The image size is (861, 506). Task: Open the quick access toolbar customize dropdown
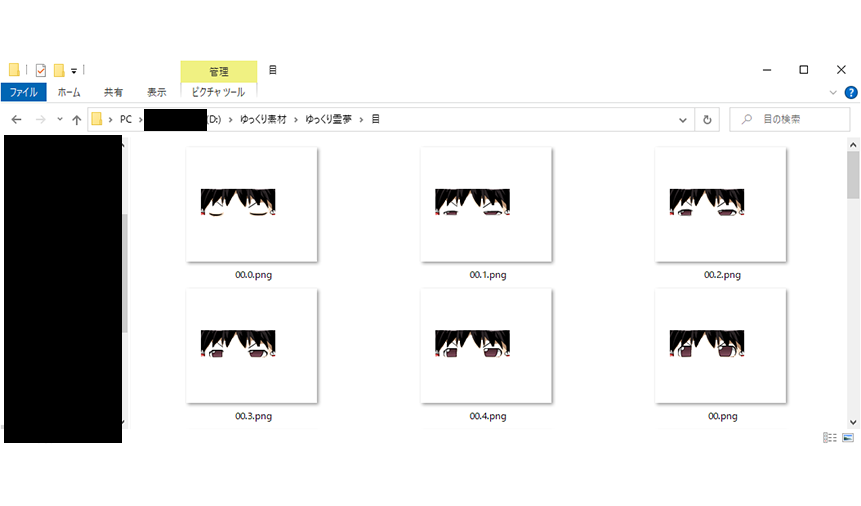click(74, 71)
